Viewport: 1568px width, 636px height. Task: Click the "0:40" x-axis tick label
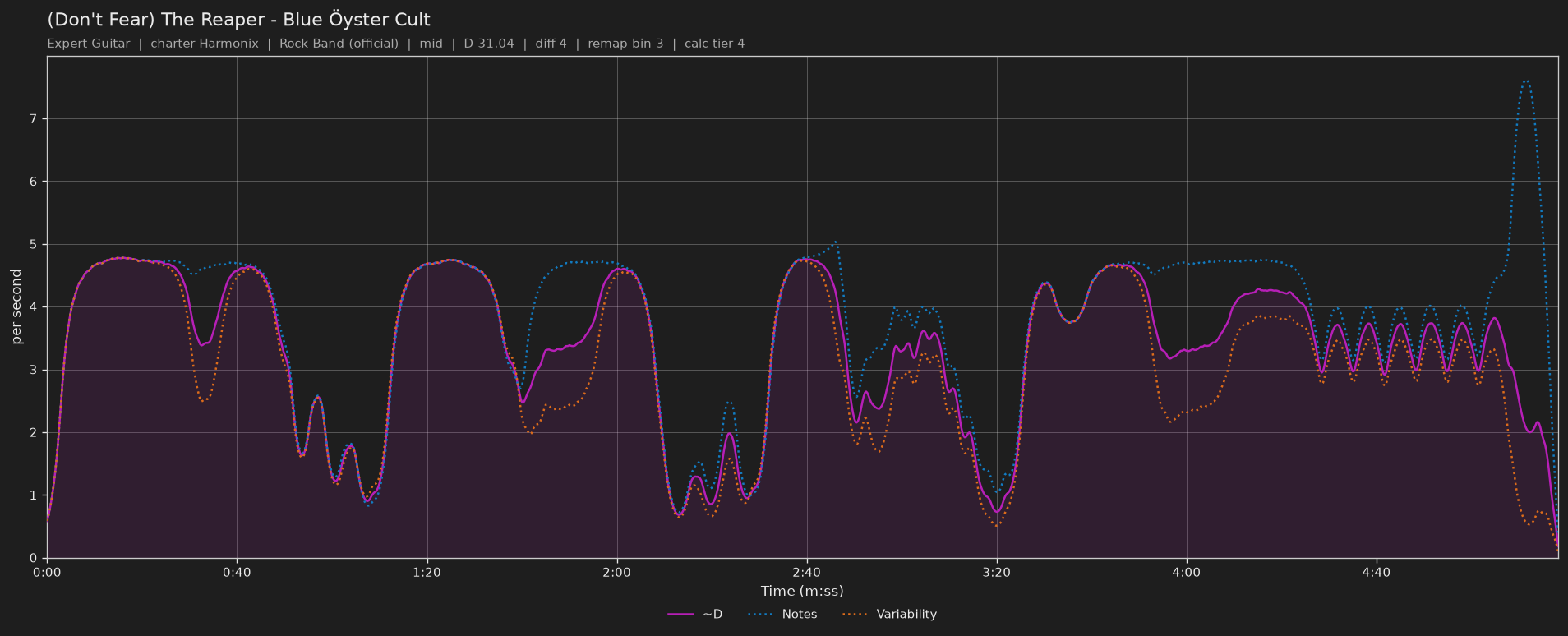(x=237, y=572)
